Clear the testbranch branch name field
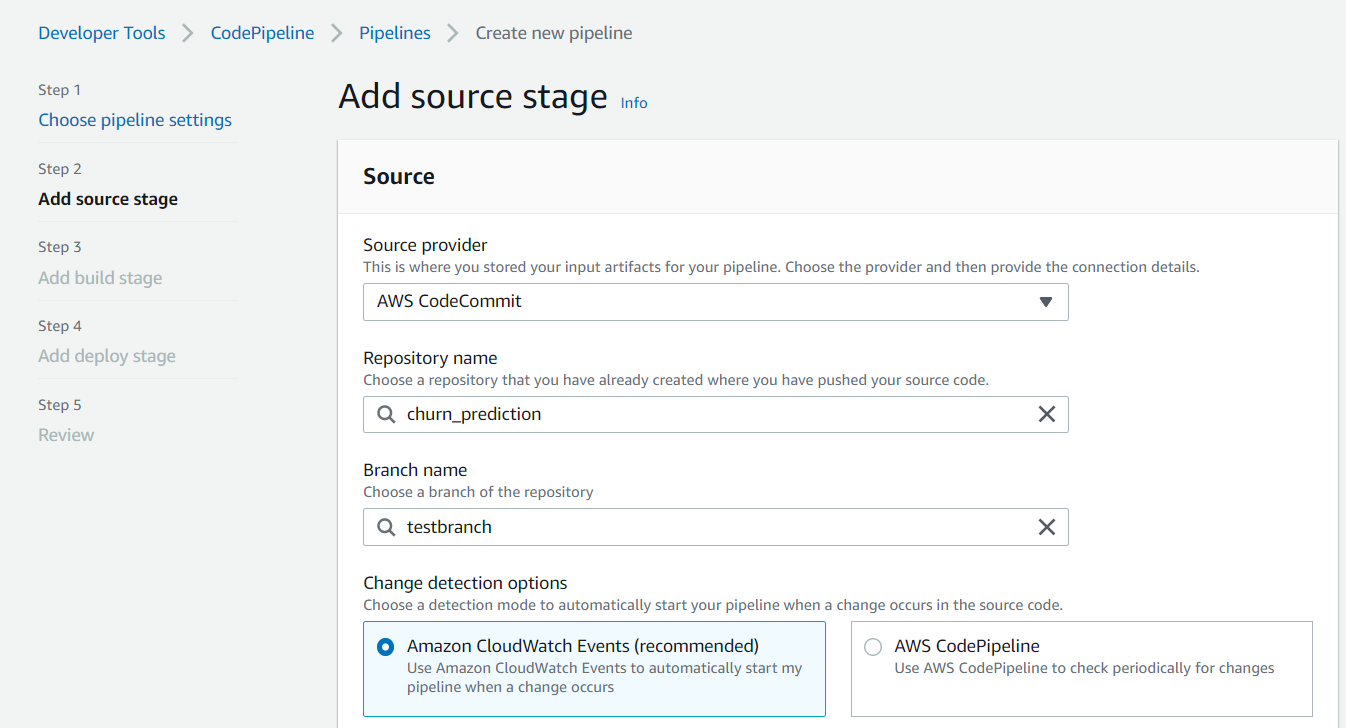This screenshot has width=1346, height=728. 1047,527
